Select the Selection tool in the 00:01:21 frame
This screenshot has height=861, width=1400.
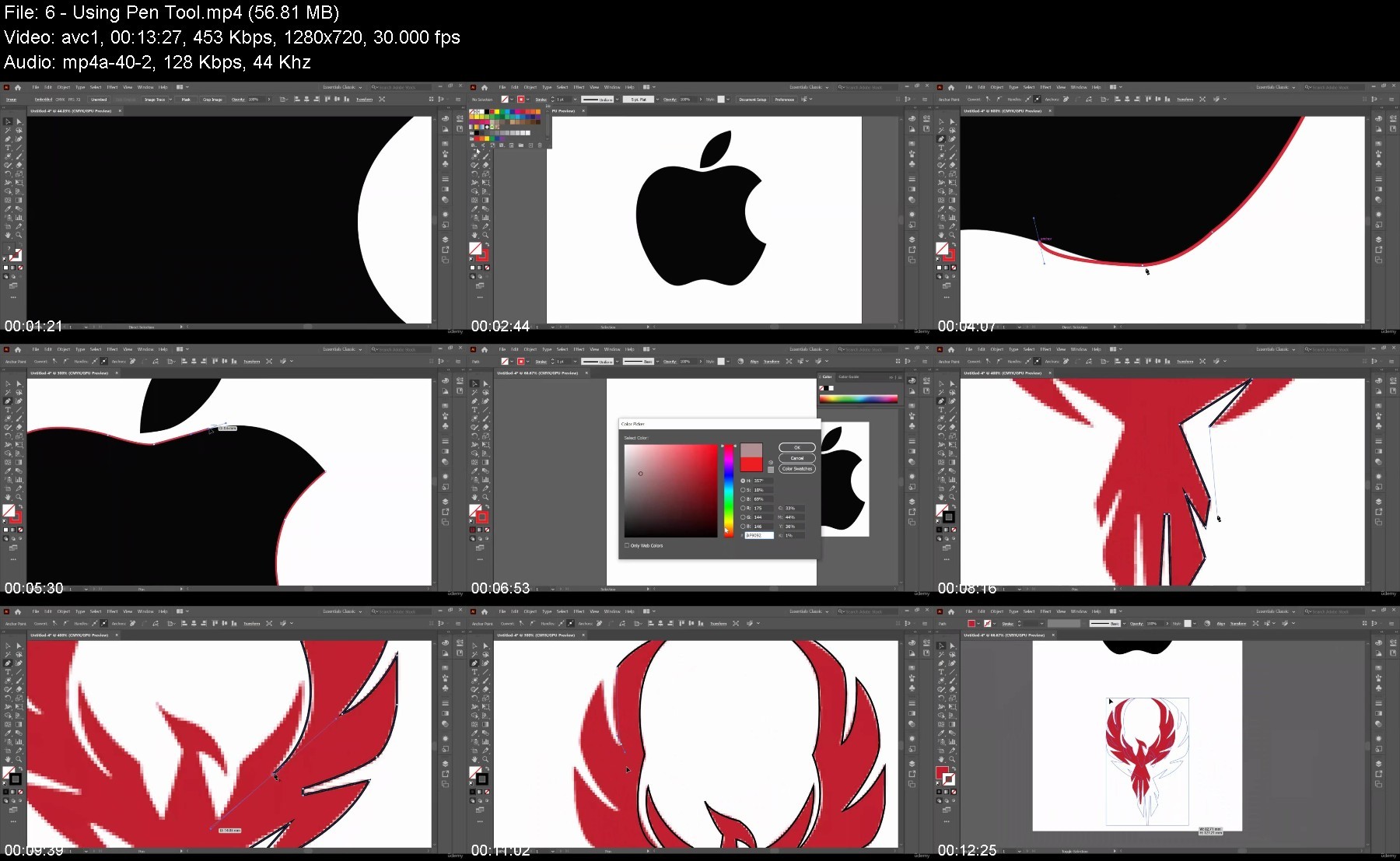8,121
